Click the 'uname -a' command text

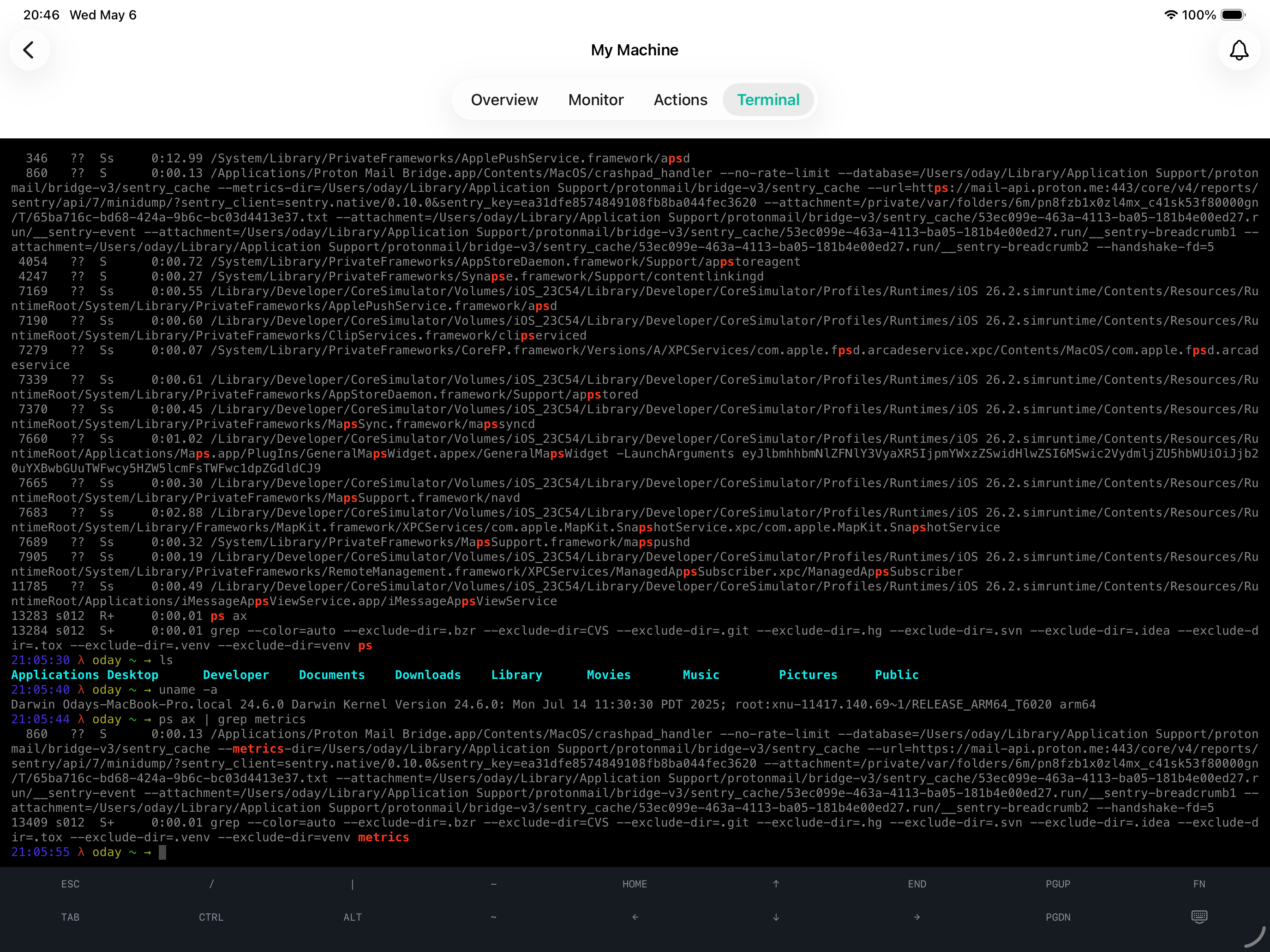pyautogui.click(x=188, y=690)
